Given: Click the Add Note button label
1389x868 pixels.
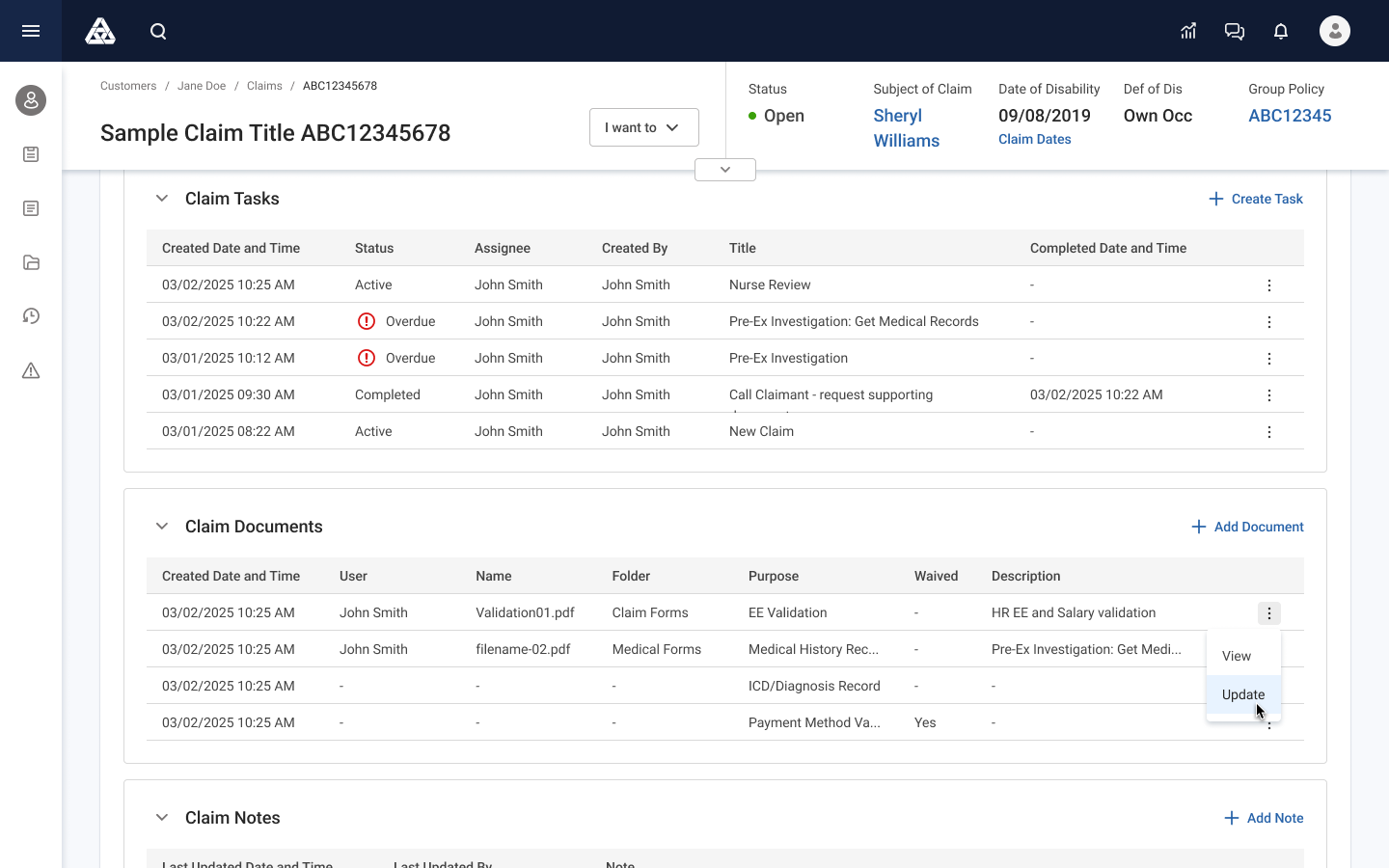Looking at the screenshot, I should coord(1275,818).
